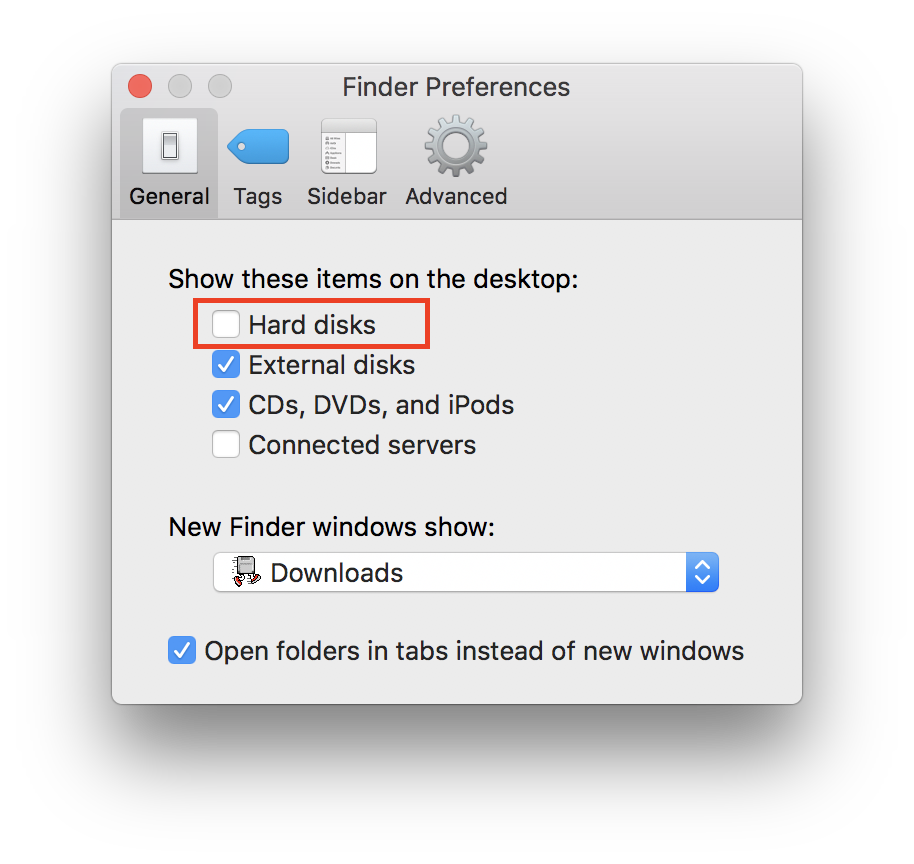Click the blue double-arrow dropdown control
This screenshot has width=914, height=864.
702,571
